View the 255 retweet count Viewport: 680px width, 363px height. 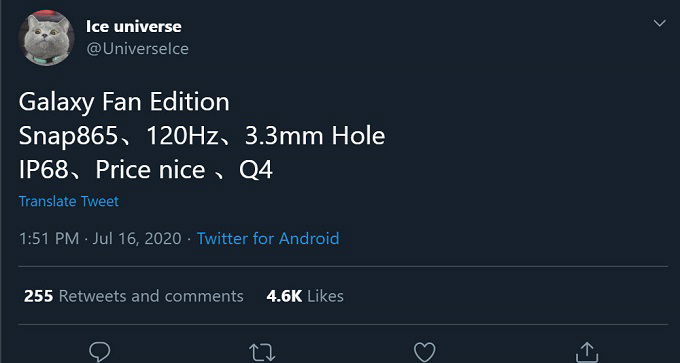39,296
